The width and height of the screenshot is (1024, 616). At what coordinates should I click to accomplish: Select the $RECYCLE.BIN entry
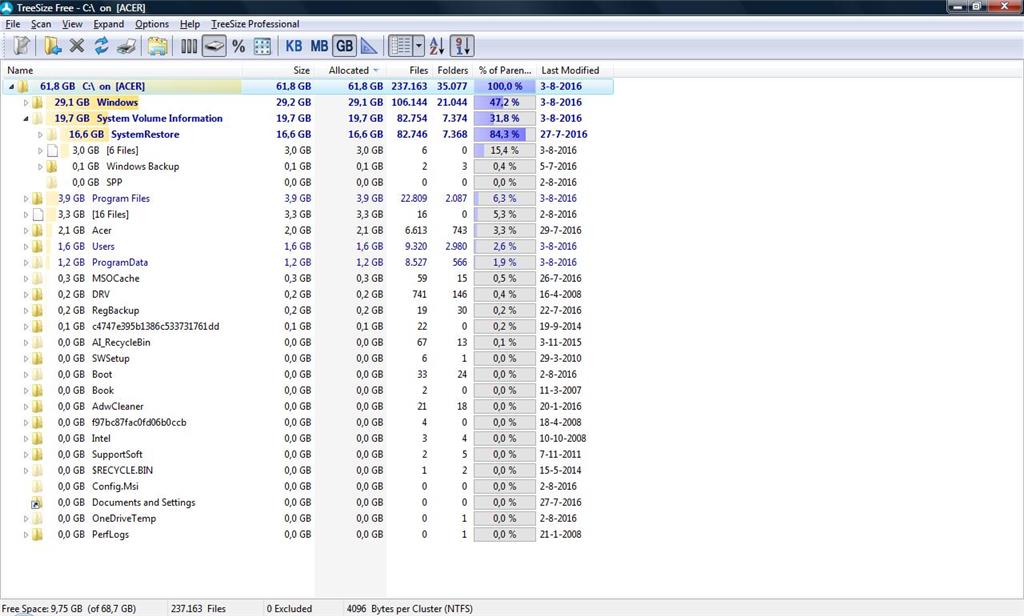(122, 470)
